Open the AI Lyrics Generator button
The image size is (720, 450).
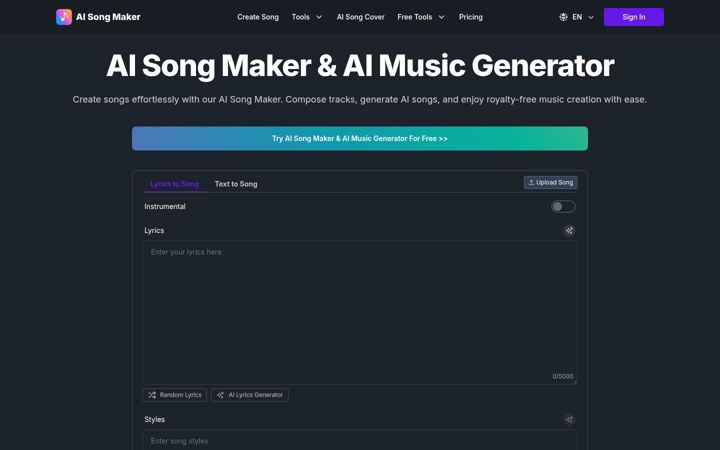250,395
